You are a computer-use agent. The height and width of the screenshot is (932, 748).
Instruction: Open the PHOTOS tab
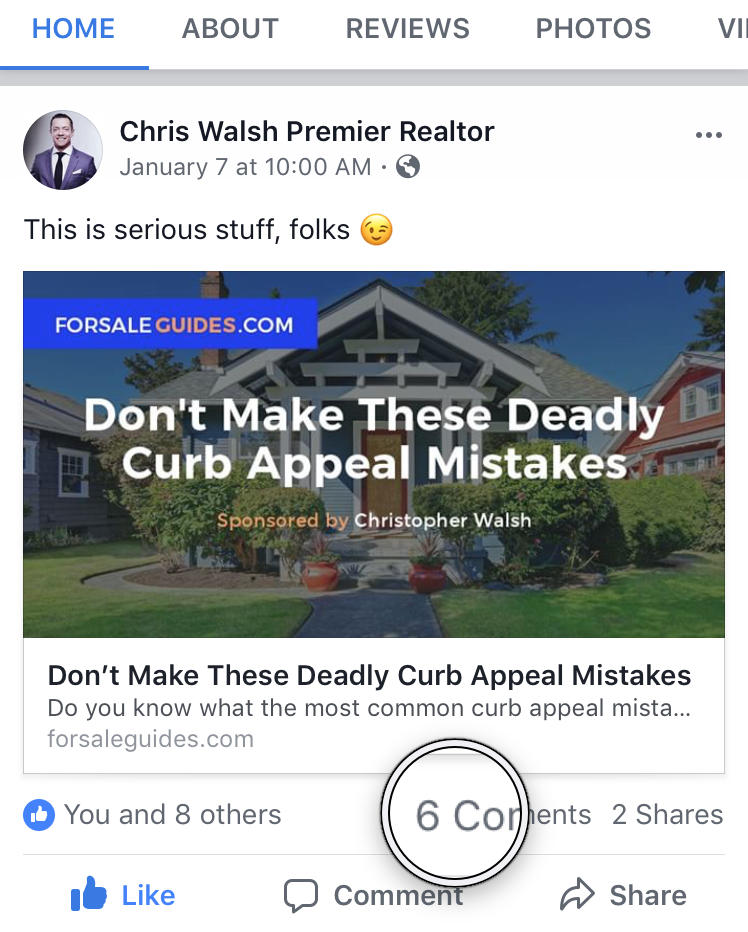[593, 29]
